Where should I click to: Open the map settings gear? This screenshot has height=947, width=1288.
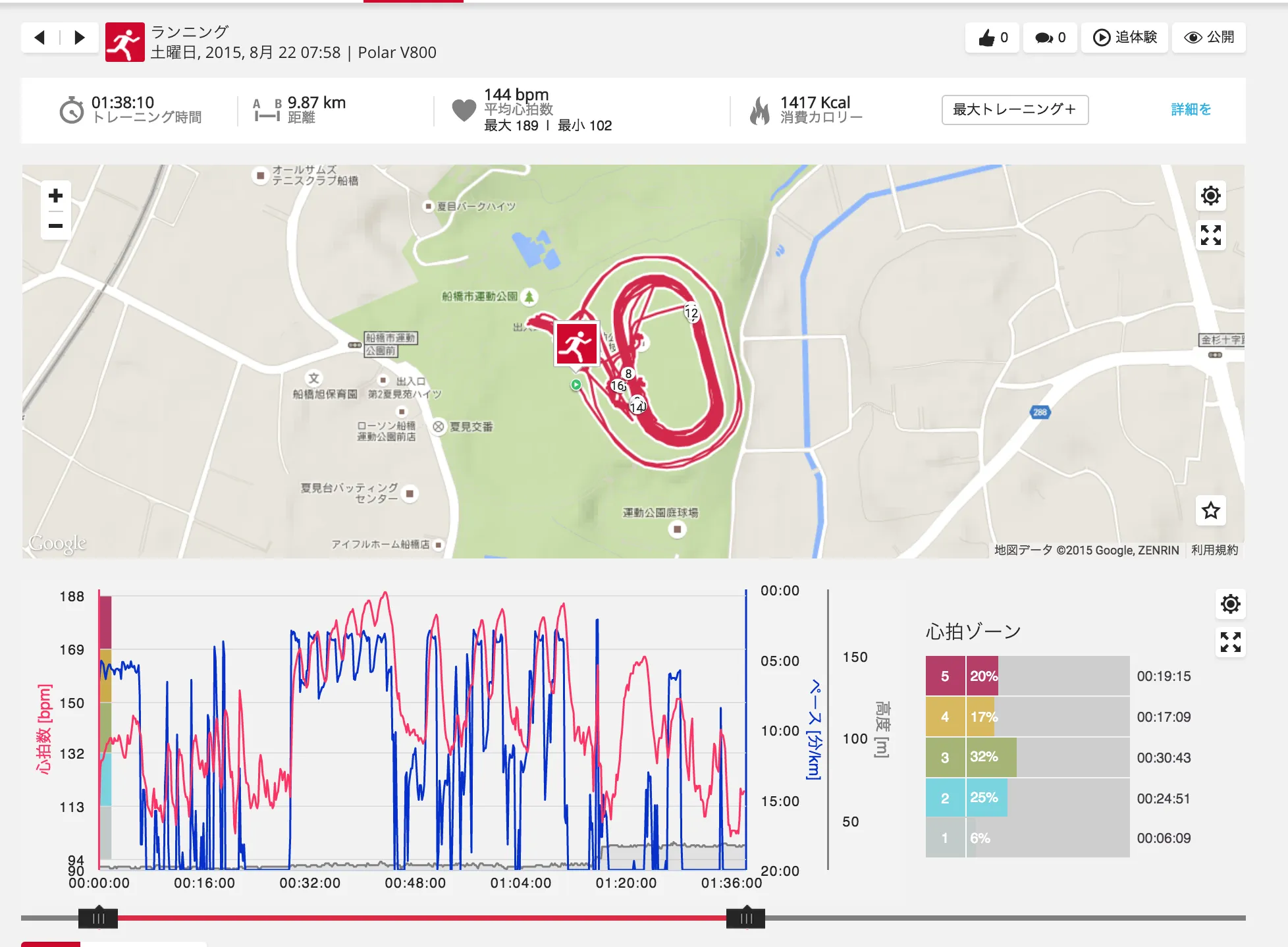pyautogui.click(x=1210, y=196)
